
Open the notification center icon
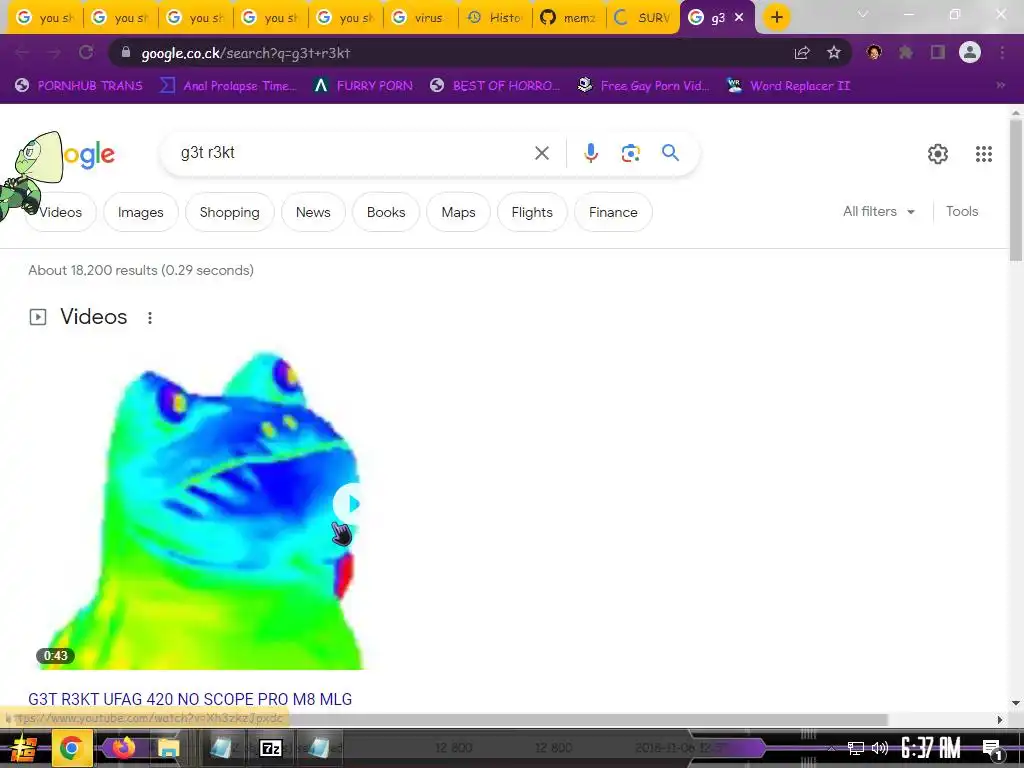992,748
